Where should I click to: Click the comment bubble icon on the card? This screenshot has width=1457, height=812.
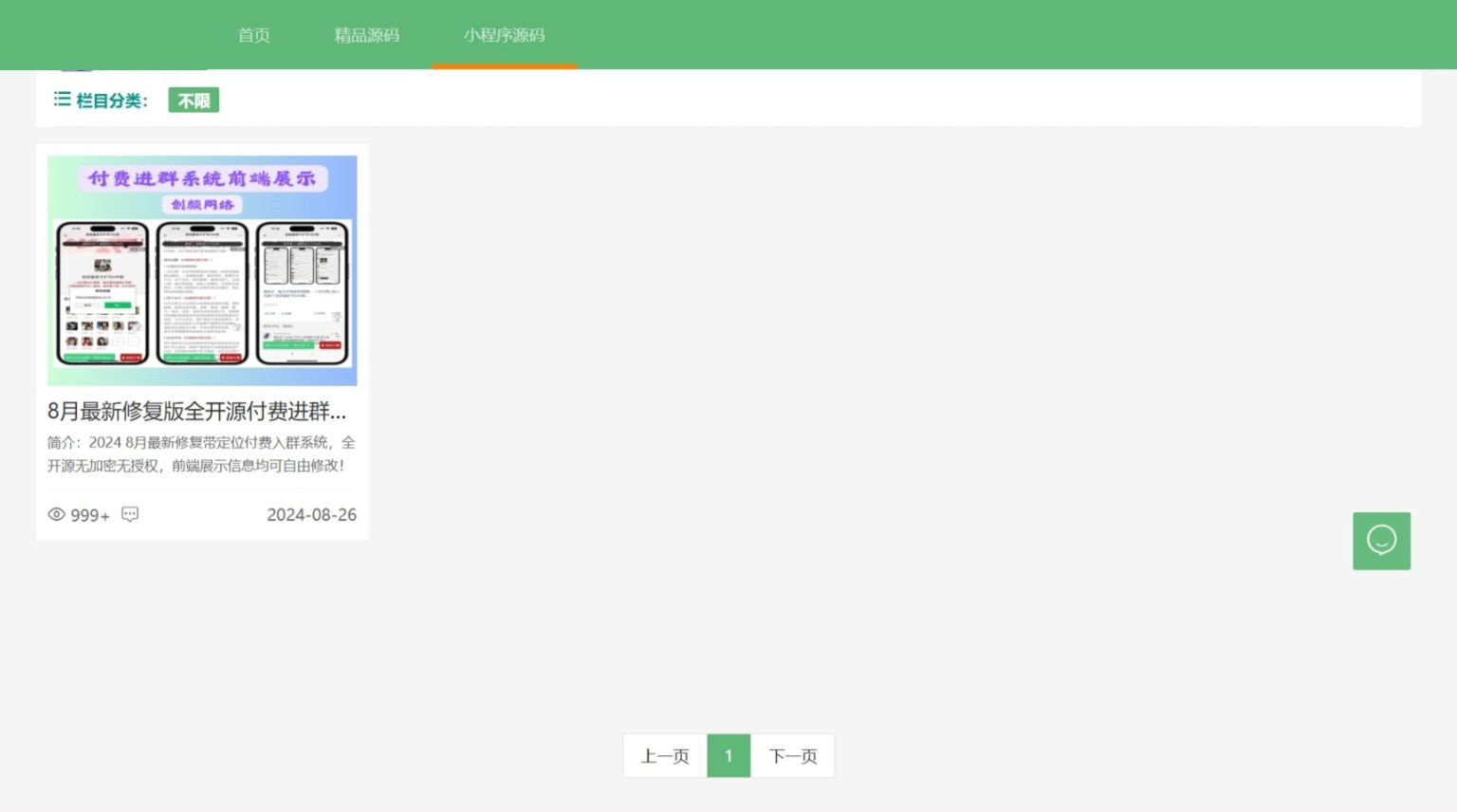pyautogui.click(x=130, y=514)
